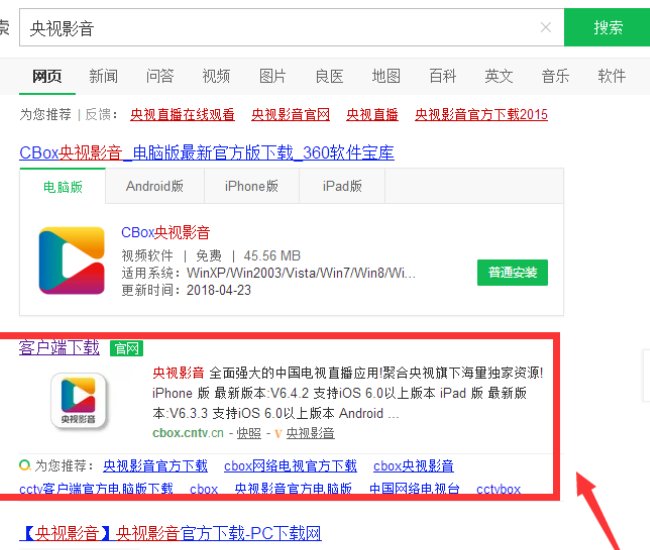Image resolution: width=650 pixels, height=550 pixels.
Task: Click the 45.56 MB file size text
Action: tap(272, 256)
